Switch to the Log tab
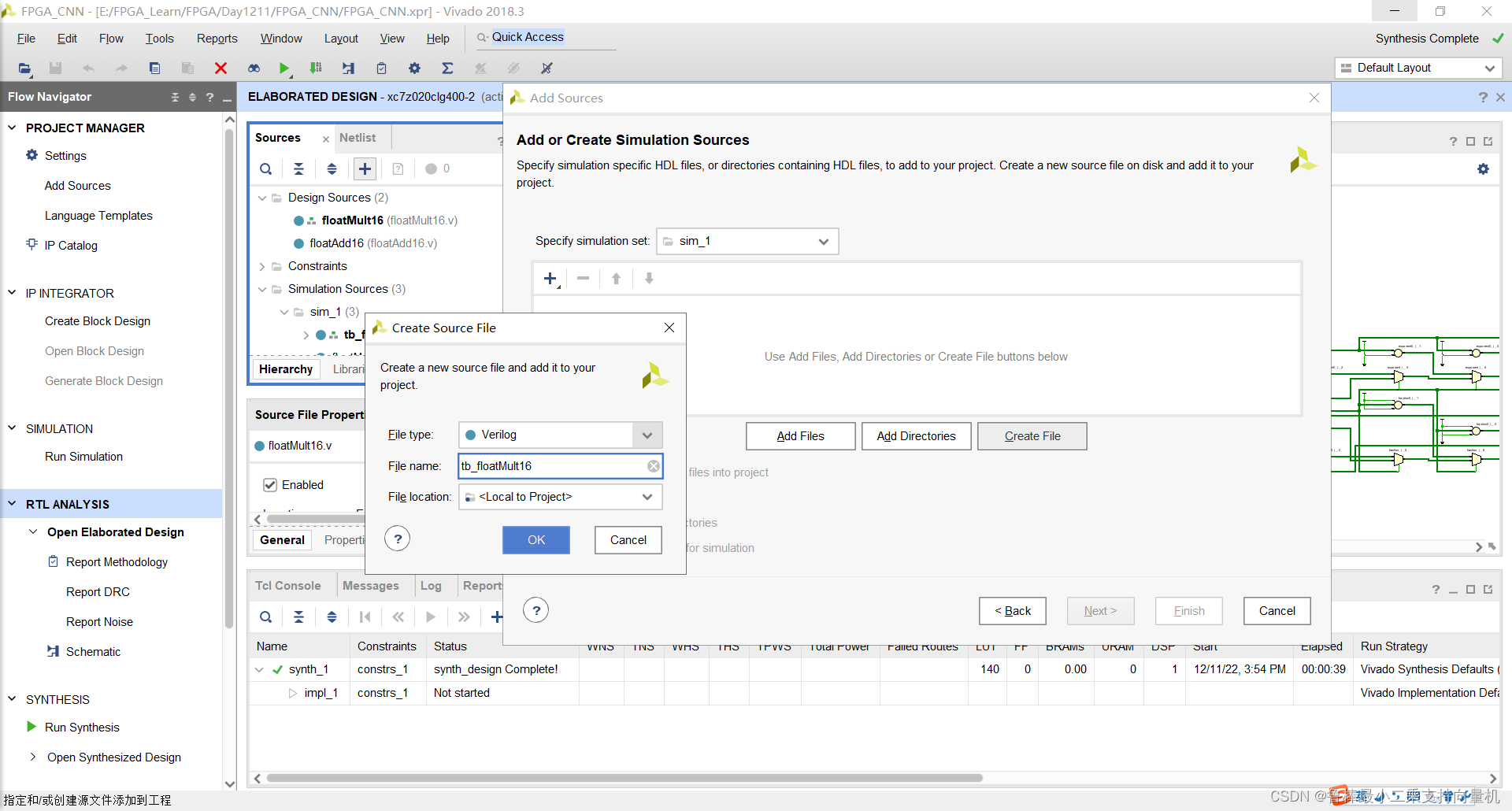The image size is (1512, 811). tap(431, 586)
